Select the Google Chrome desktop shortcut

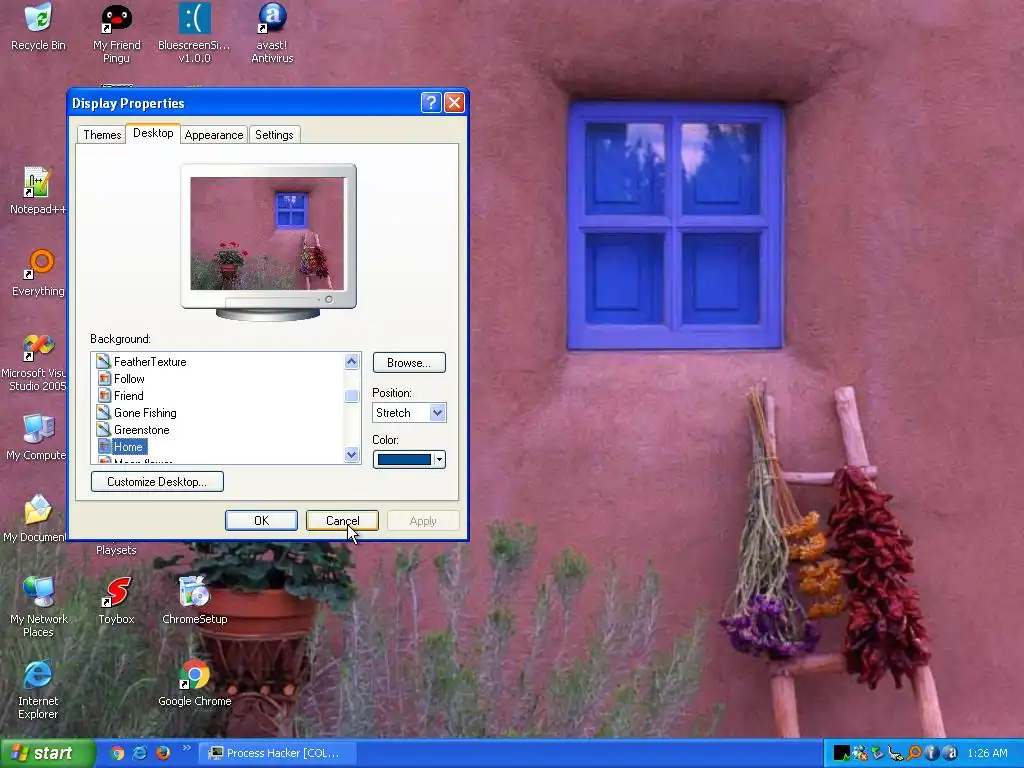coord(195,683)
